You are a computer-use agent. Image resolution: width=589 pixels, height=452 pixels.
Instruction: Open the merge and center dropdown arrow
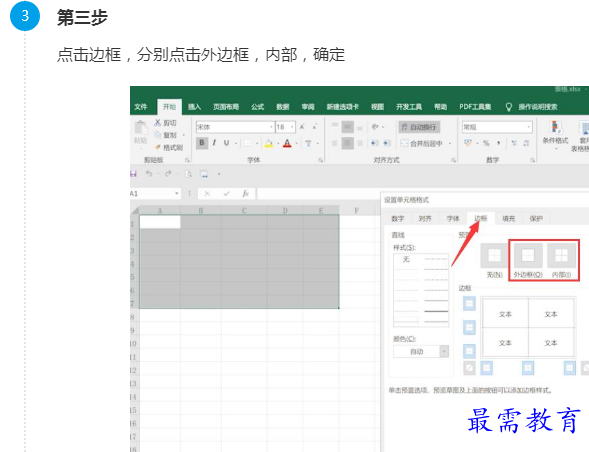(x=450, y=143)
